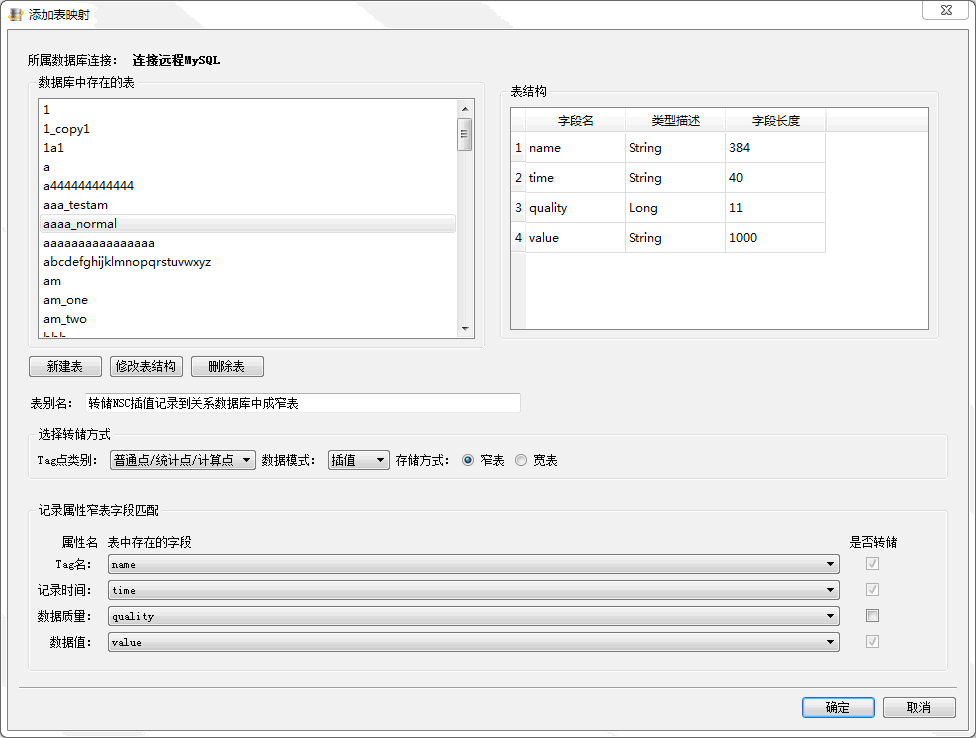976x738 pixels.
Task: Select the 窄表 storage radio button
Action: (x=468, y=460)
